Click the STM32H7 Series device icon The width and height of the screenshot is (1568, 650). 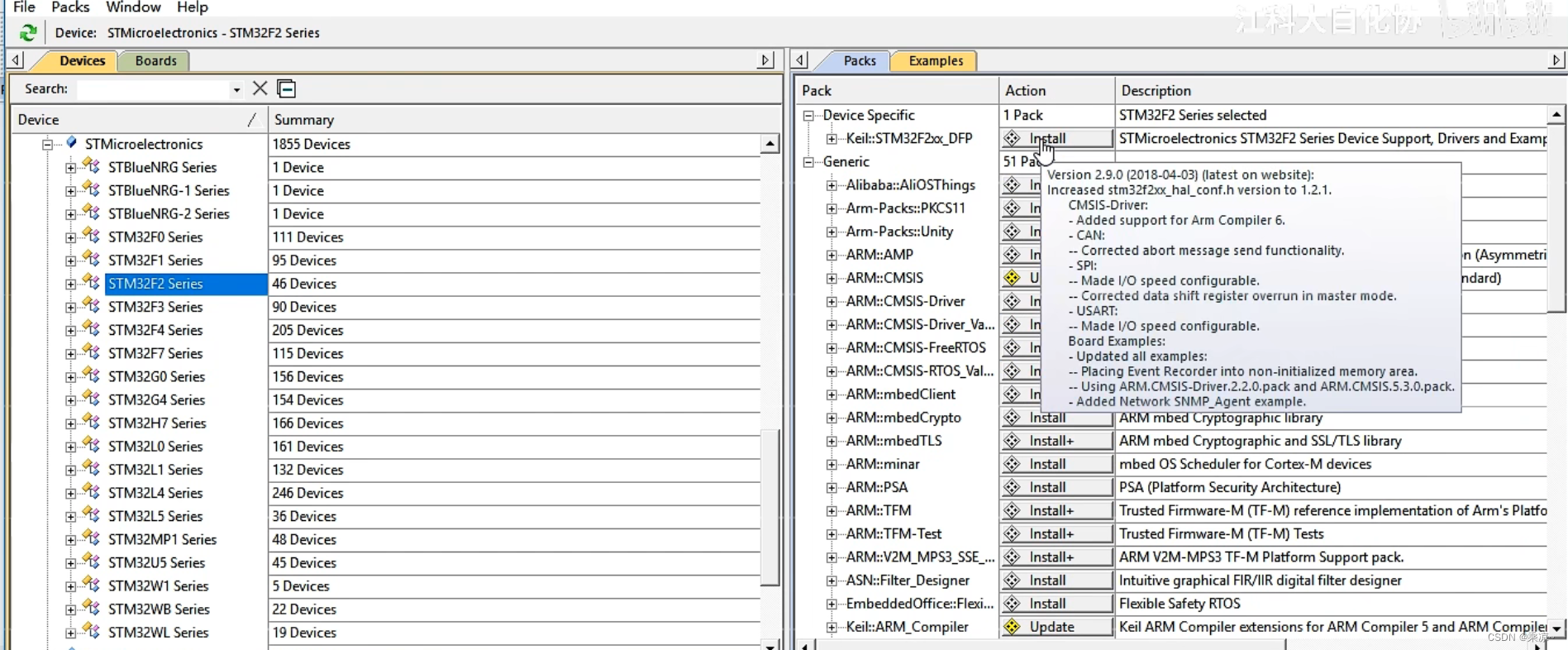(92, 423)
